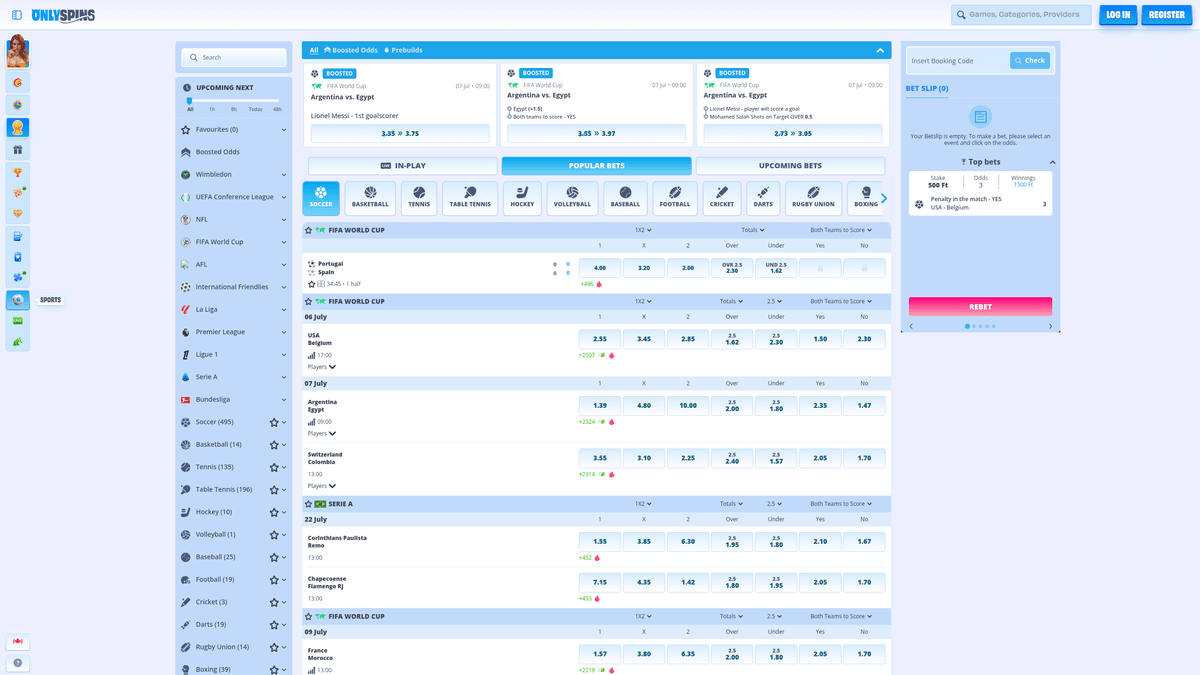Select the Basketball sport icon tile

[x=370, y=198]
